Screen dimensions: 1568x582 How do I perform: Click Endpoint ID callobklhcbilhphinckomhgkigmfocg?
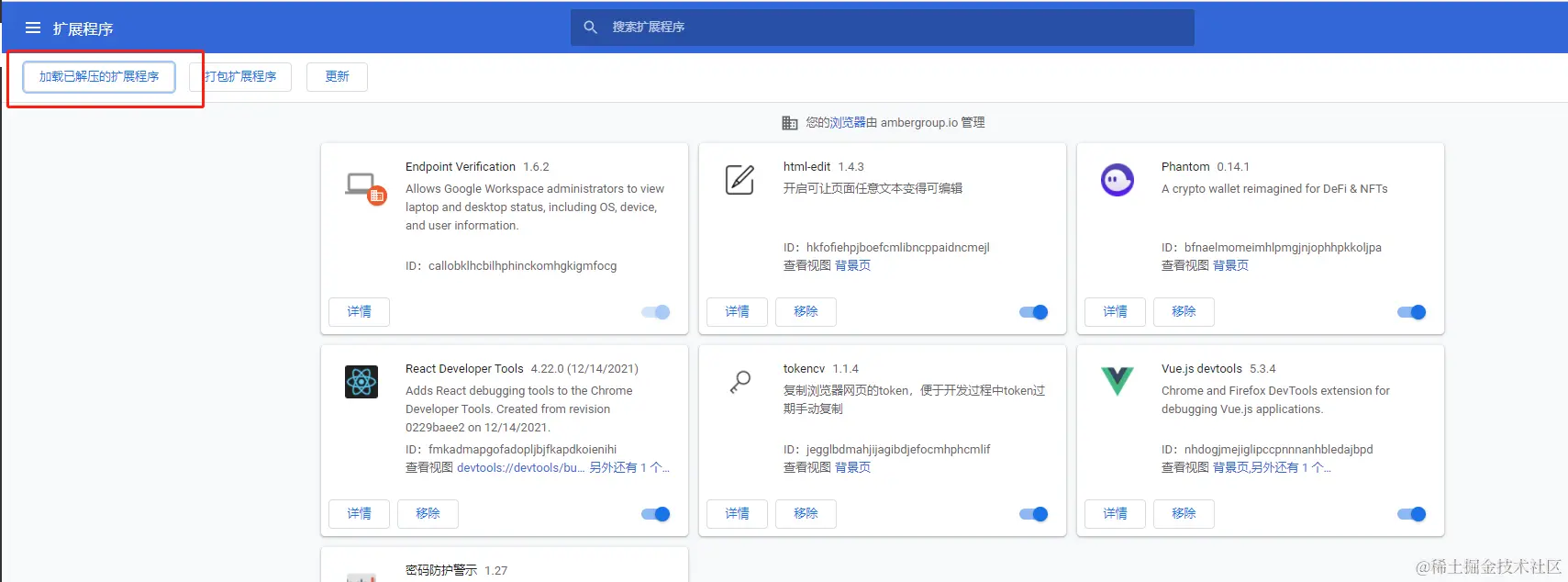[x=523, y=266]
